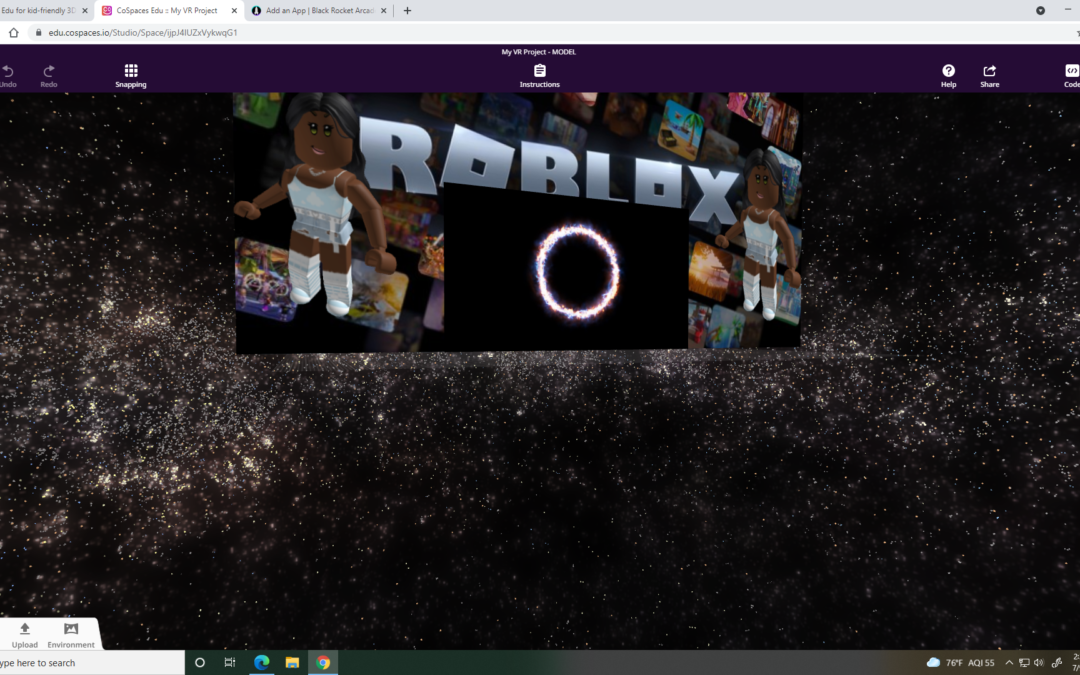Open the Help question mark
Screen dimensions: 1080x675
tap(948, 76)
